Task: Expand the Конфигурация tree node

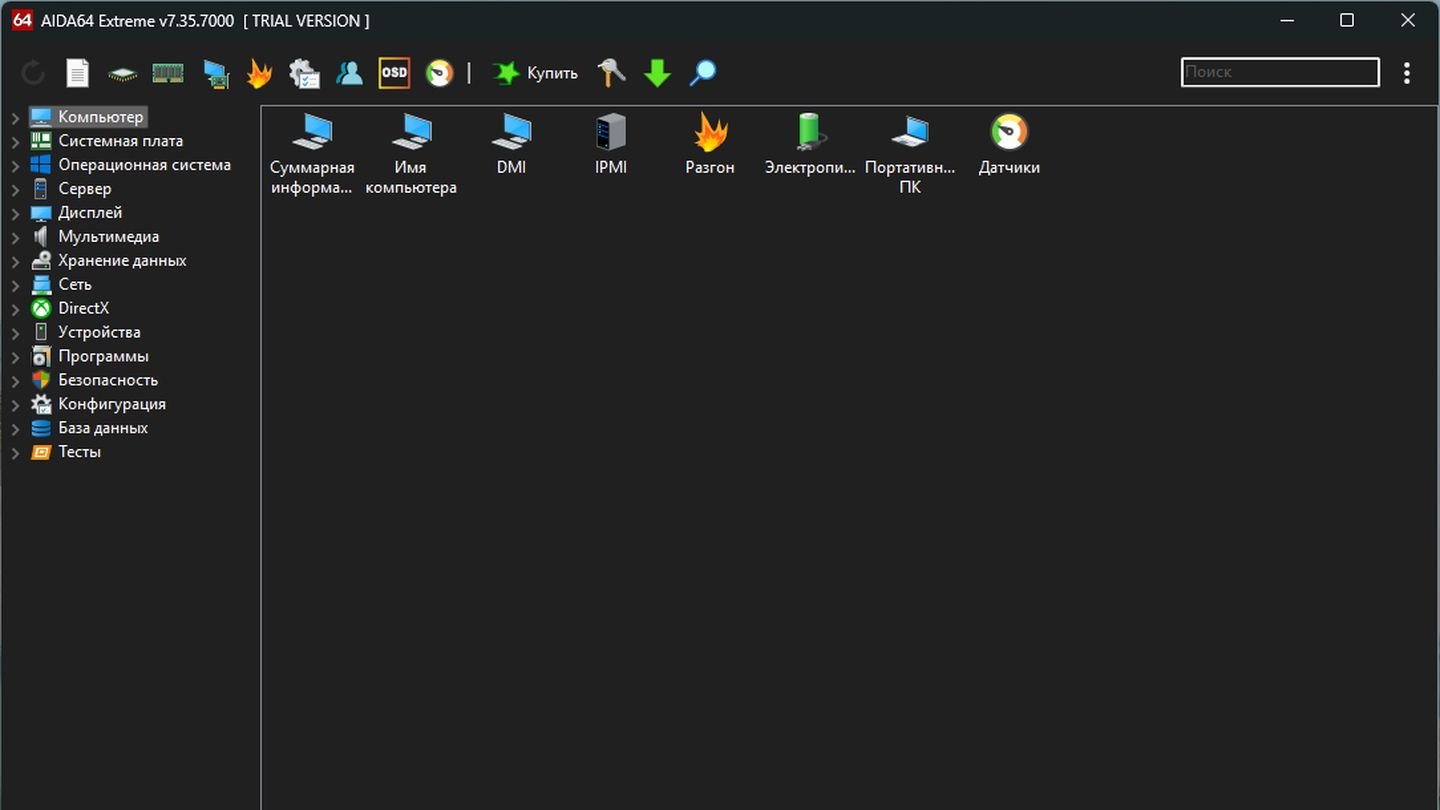Action: click(15, 406)
